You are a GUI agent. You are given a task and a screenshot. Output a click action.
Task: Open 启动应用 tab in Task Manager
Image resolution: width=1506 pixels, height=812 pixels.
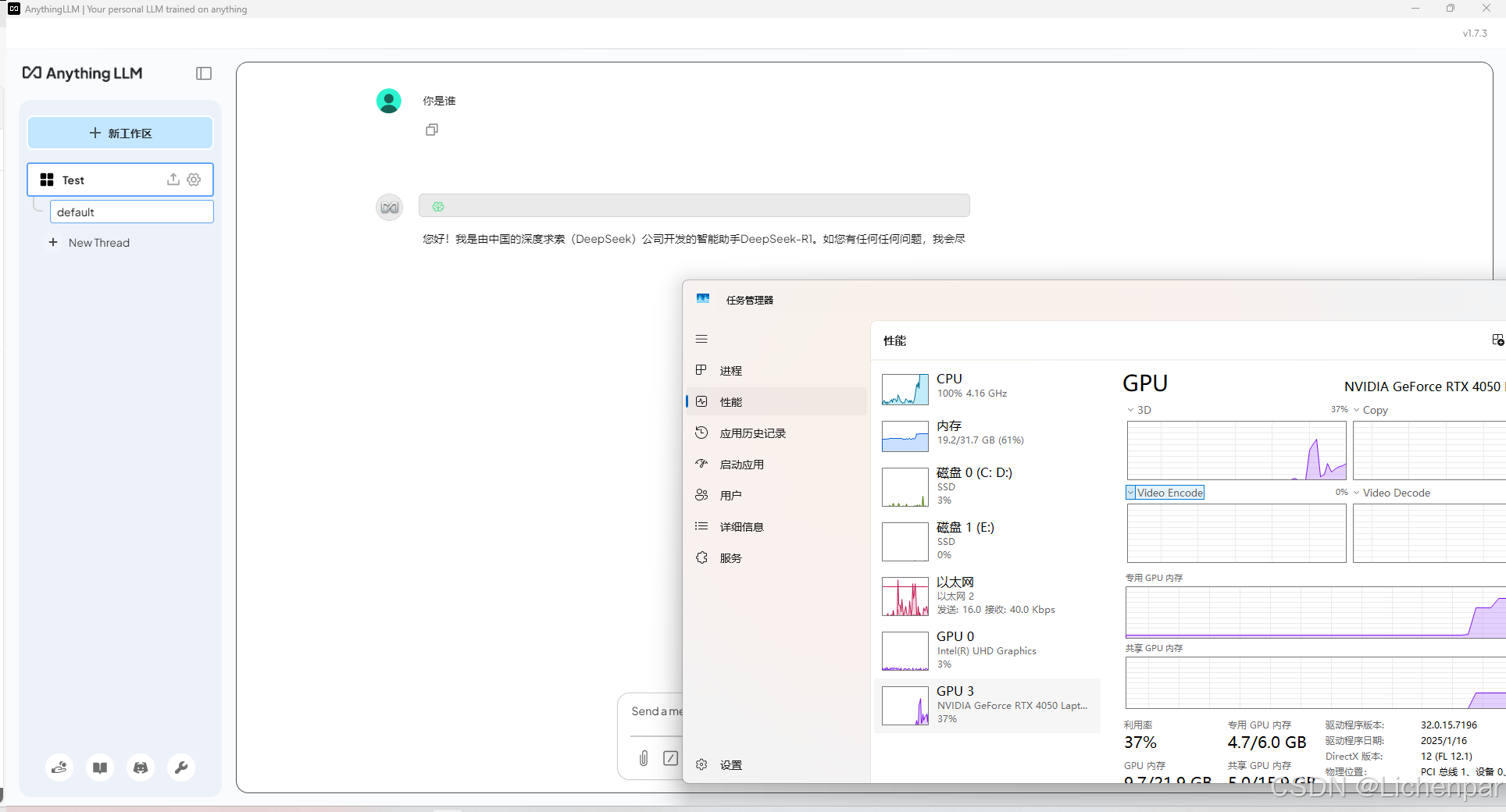pos(776,464)
